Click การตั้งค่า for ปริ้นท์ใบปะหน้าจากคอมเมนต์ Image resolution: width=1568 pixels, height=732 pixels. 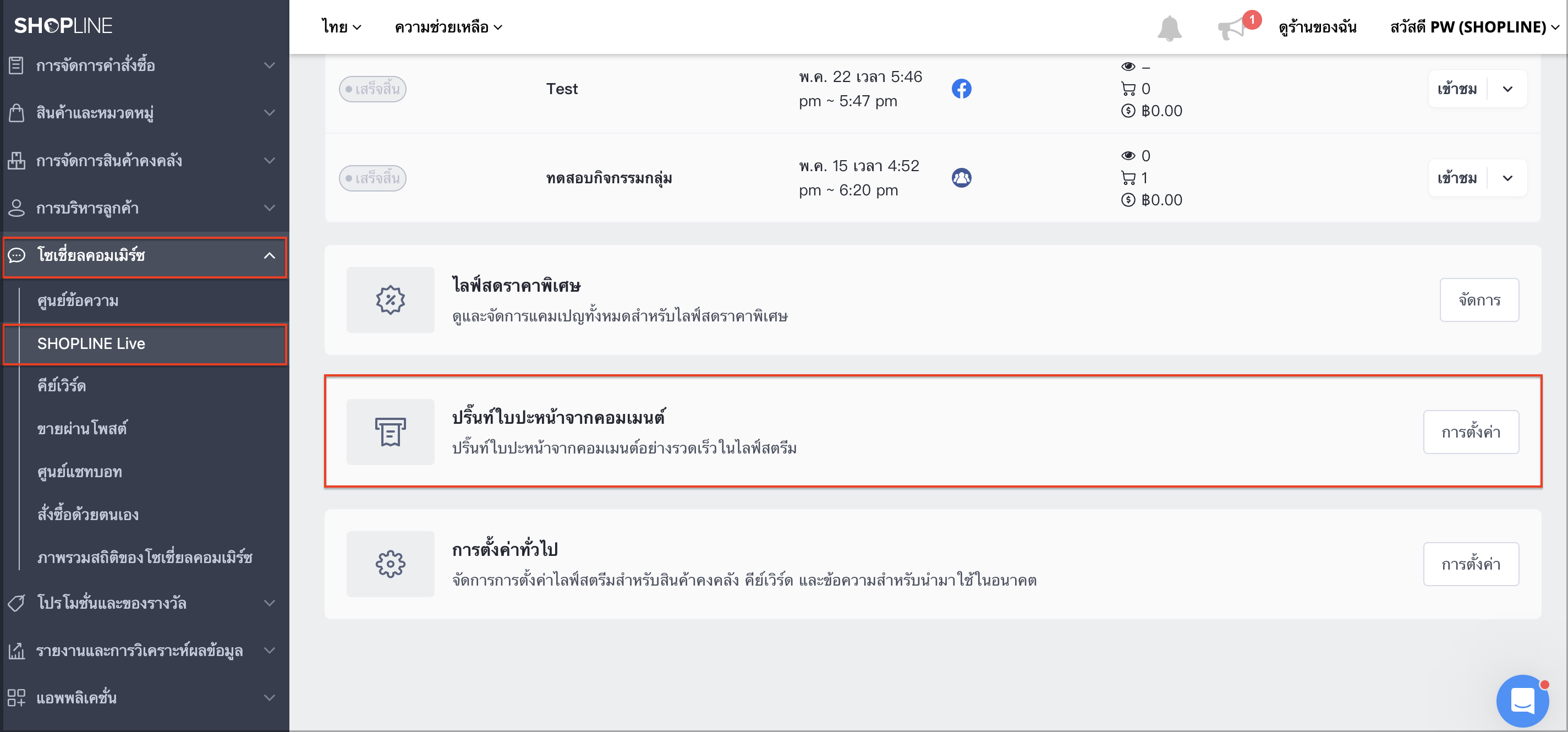pyautogui.click(x=1471, y=432)
